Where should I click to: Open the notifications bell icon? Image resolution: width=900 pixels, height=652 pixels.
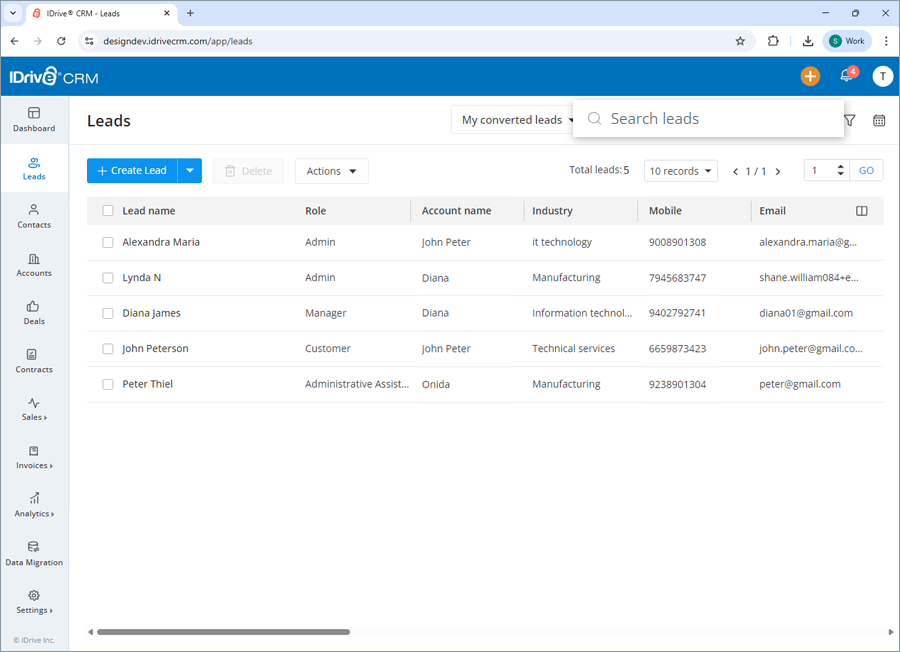pos(845,76)
